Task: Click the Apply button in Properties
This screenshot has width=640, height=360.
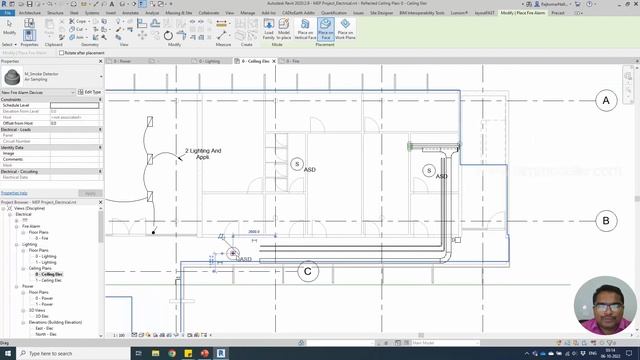Action: click(x=90, y=193)
